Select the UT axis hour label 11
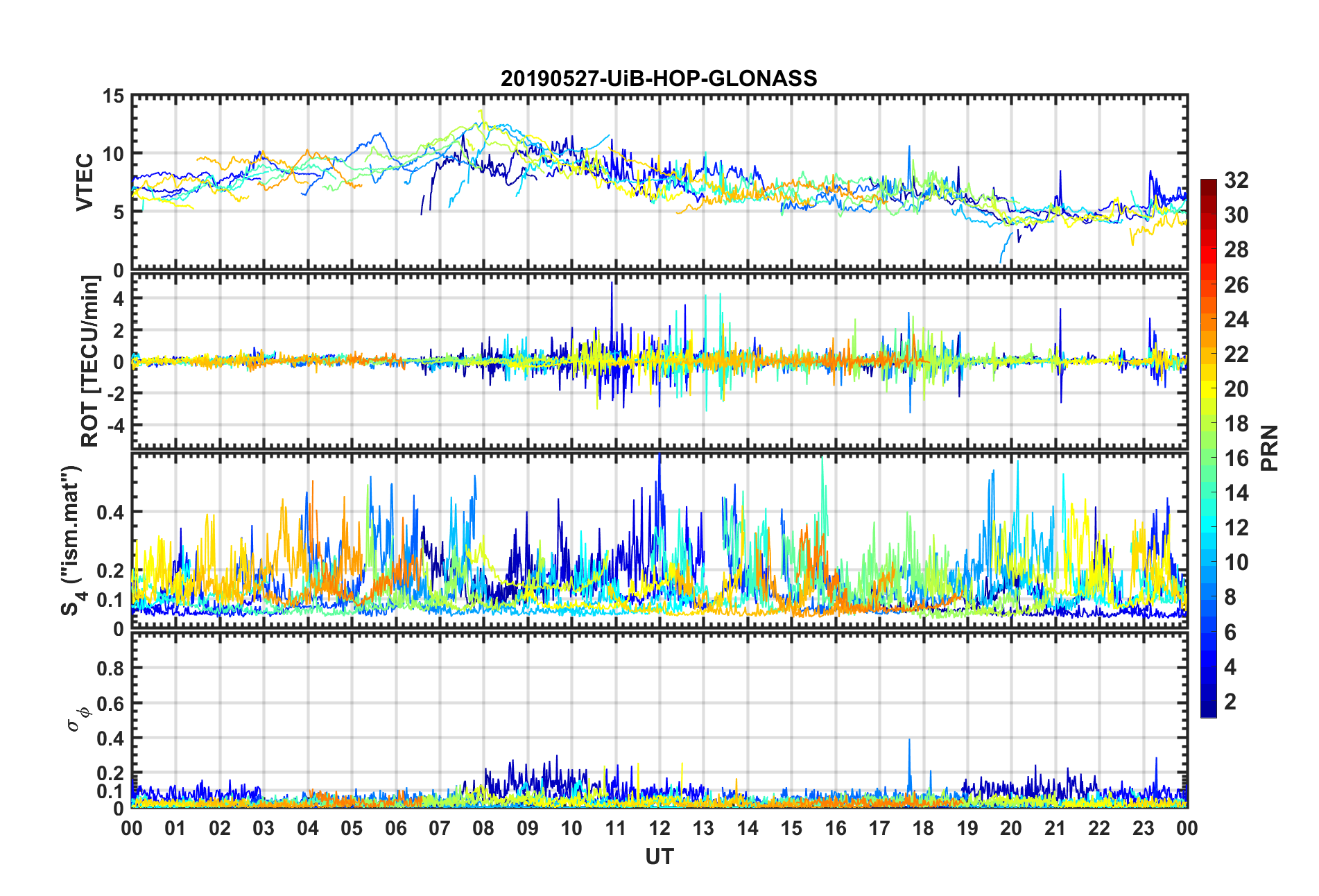The width and height of the screenshot is (1319, 896). (616, 828)
